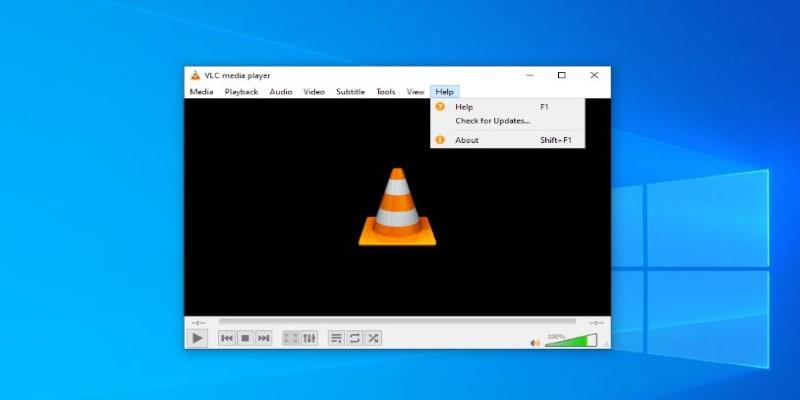Open the Subtitle menu
The width and height of the screenshot is (800, 400).
click(350, 92)
